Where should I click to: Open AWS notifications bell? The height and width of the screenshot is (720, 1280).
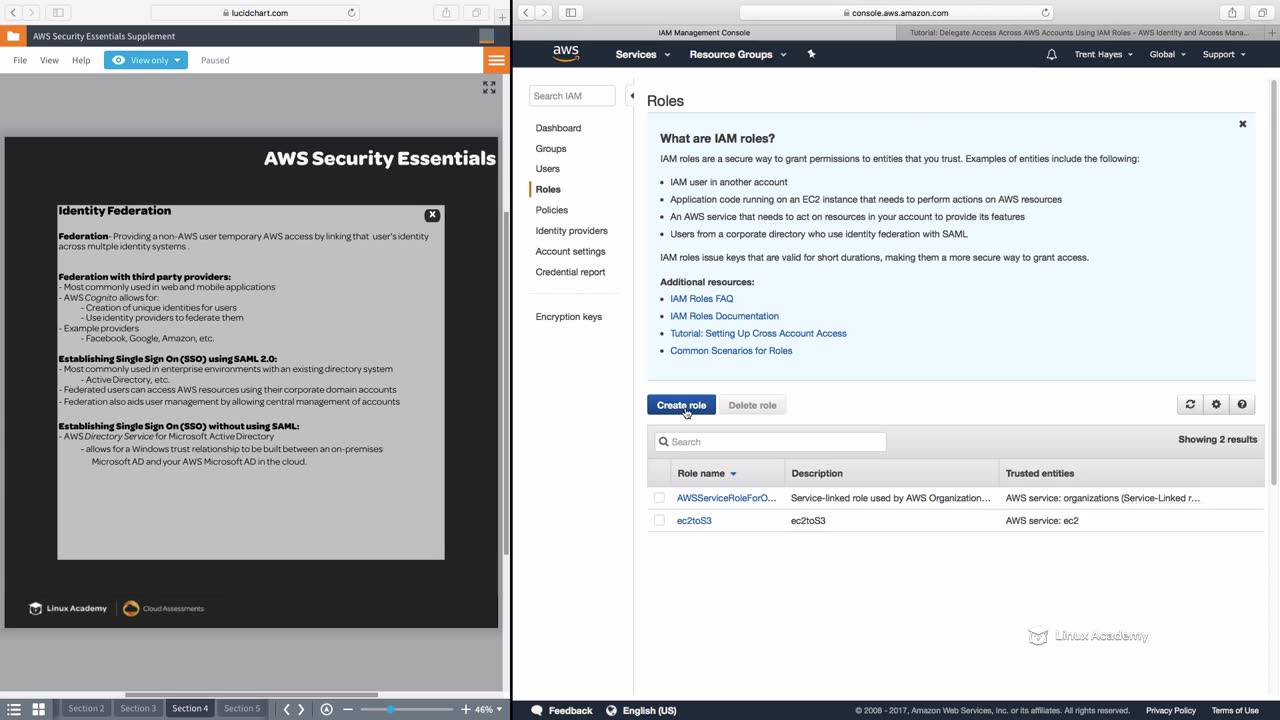[x=1051, y=54]
